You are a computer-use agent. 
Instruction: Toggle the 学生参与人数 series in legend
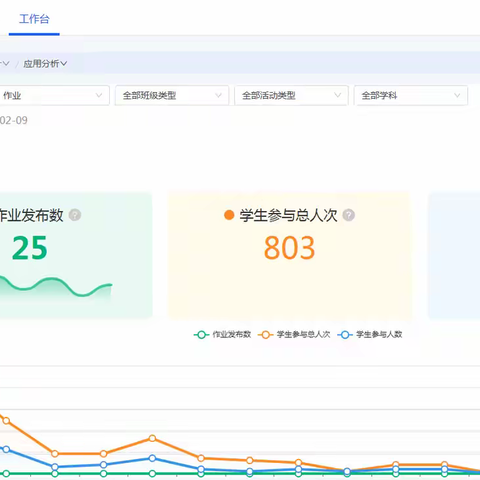pyautogui.click(x=370, y=334)
